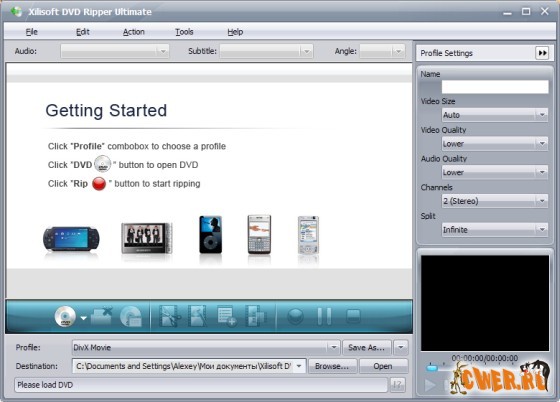The image size is (560, 402).
Task: Click the Open DVD disc icon in toolbar
Action: pos(65,316)
